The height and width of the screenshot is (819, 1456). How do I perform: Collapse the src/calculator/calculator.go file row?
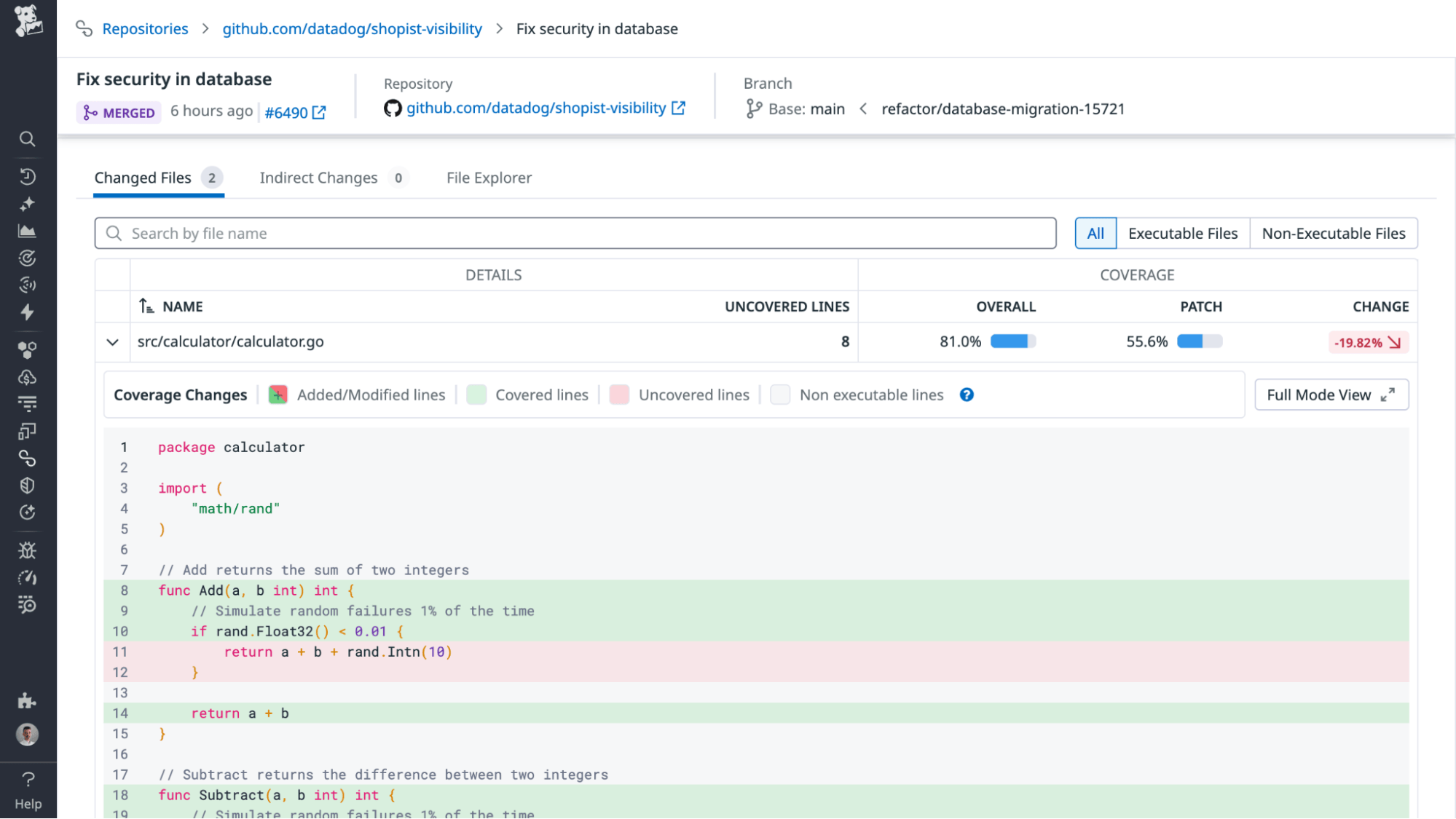(x=112, y=341)
